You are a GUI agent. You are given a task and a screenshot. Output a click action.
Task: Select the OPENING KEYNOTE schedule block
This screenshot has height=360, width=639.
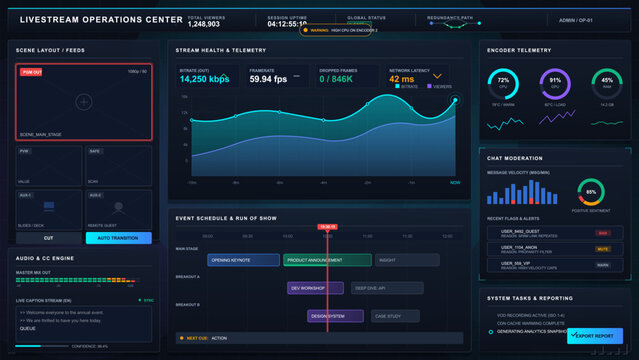[243, 260]
